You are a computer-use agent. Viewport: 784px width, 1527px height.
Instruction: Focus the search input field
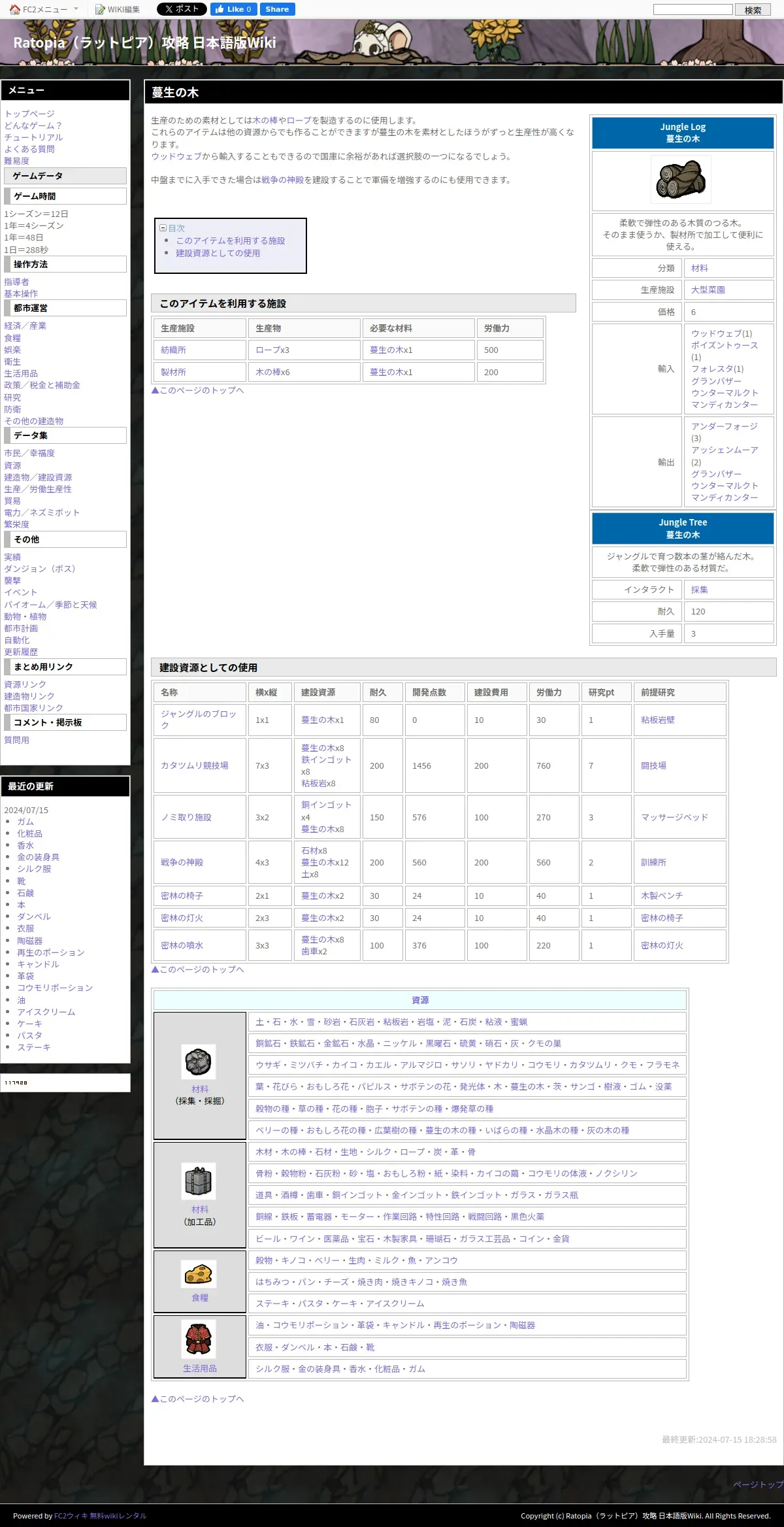click(693, 9)
